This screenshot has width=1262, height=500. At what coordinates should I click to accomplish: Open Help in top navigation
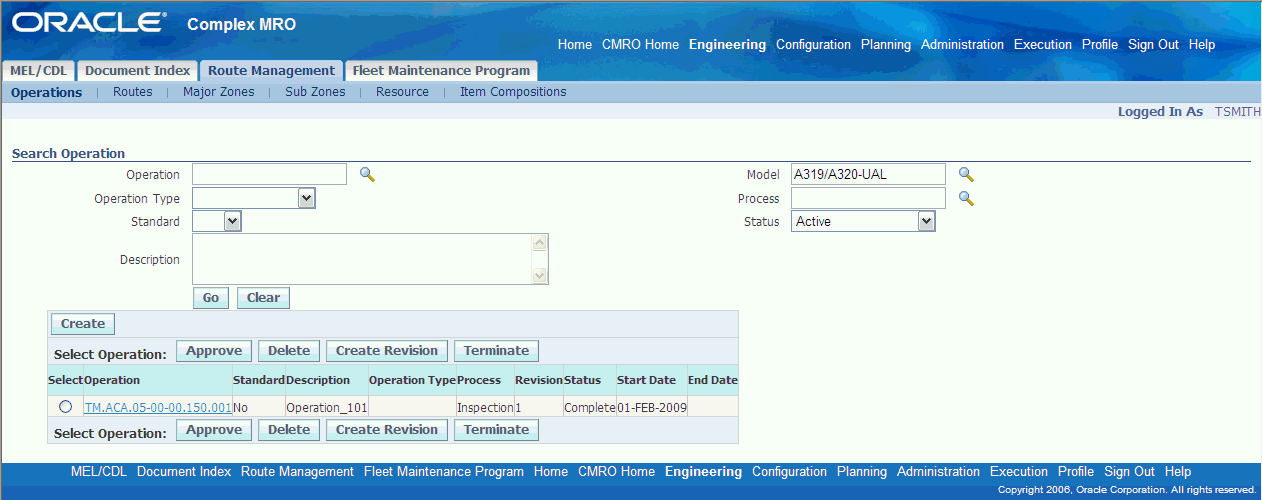tap(1202, 45)
